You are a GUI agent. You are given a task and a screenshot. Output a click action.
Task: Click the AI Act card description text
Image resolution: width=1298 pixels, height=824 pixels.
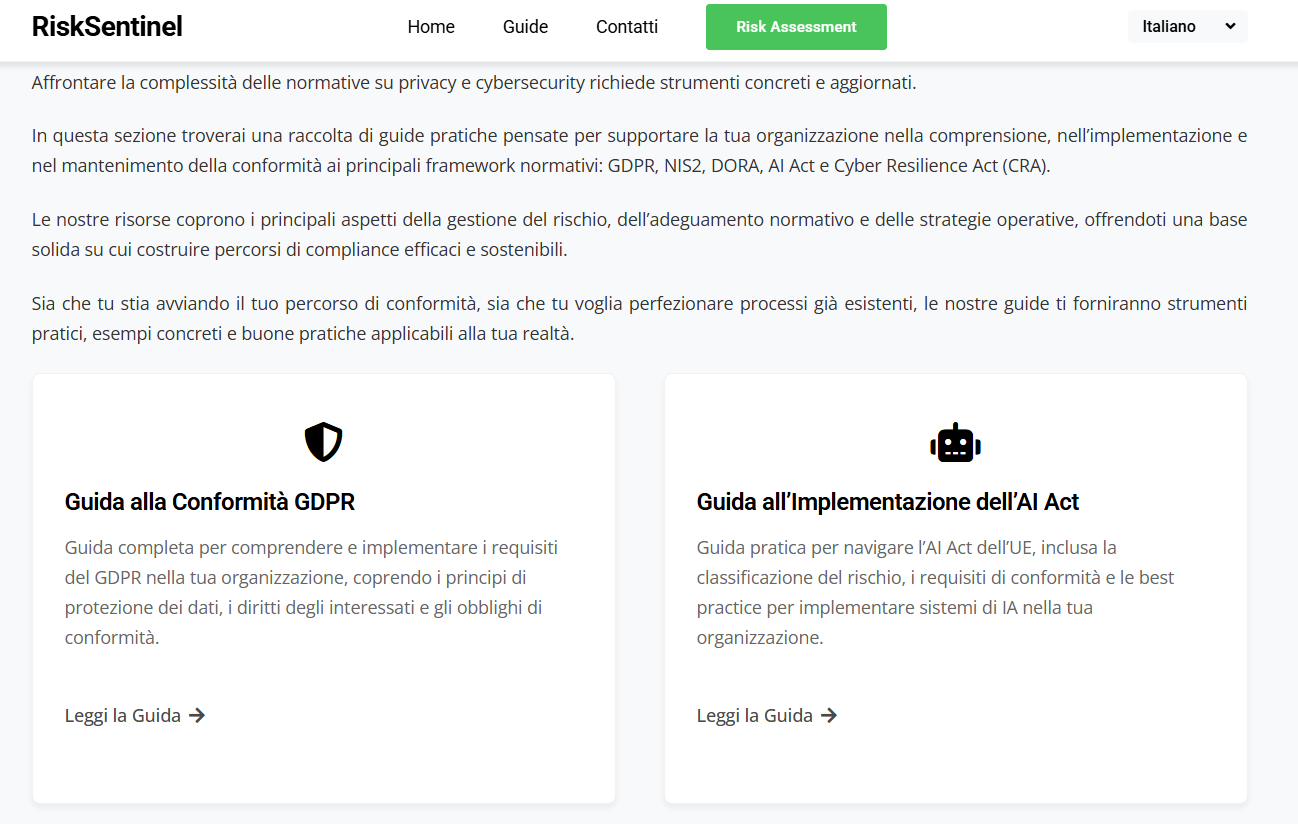(935, 592)
